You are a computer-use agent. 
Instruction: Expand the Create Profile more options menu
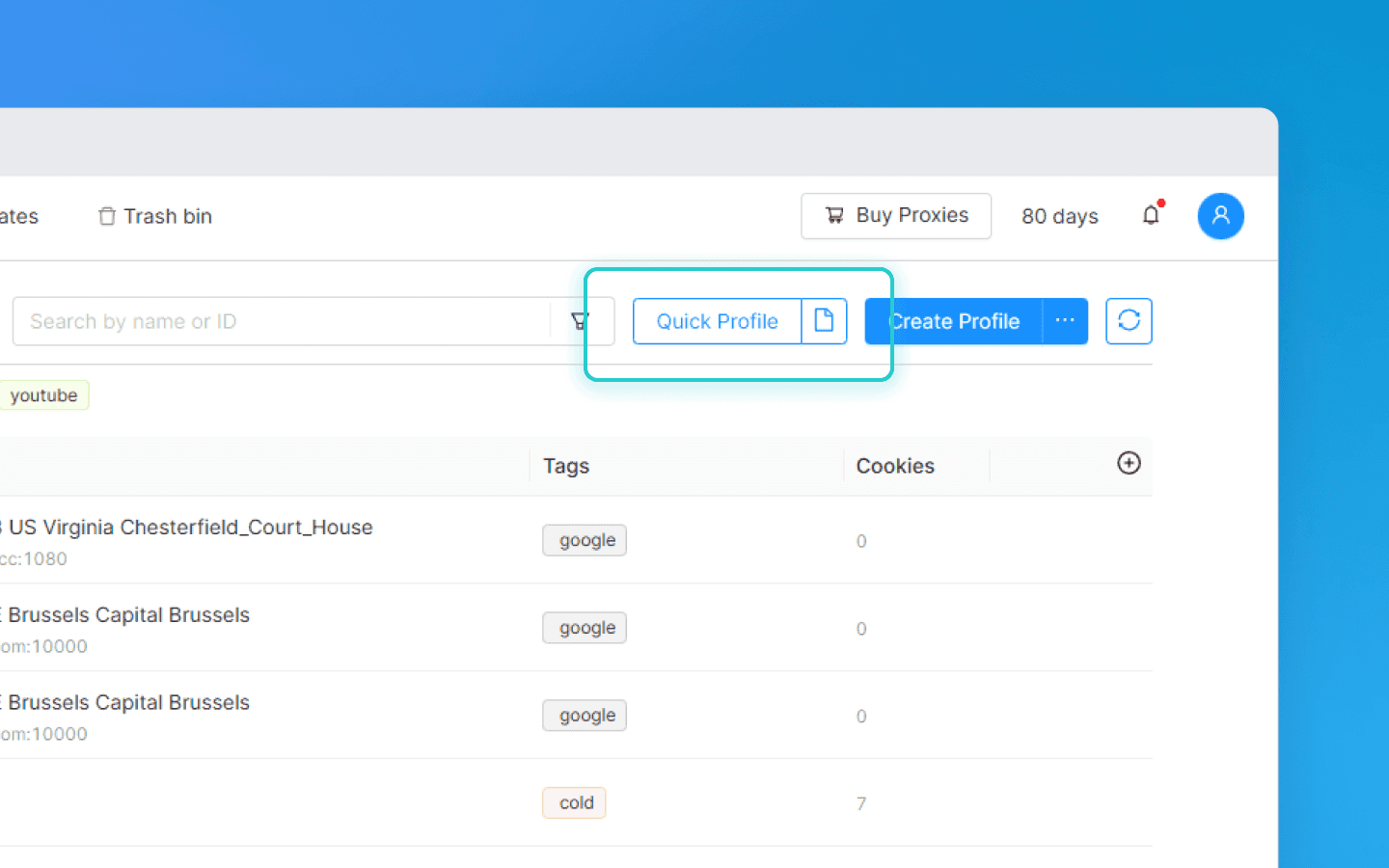(1065, 321)
